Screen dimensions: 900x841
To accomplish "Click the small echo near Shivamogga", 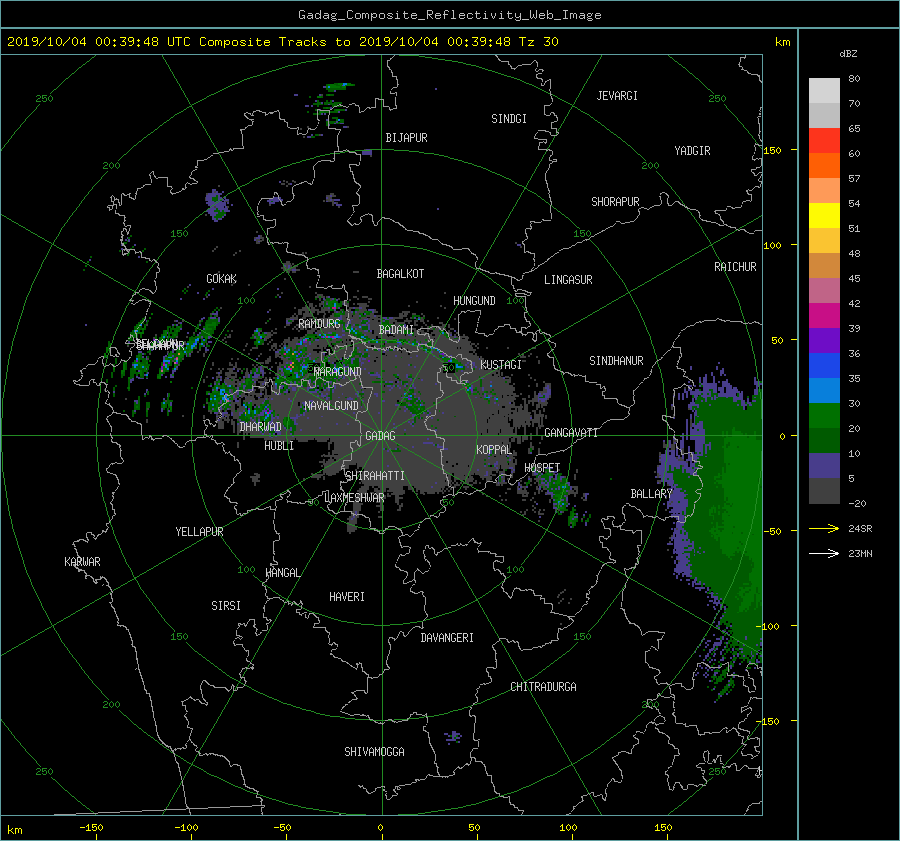I will [453, 737].
